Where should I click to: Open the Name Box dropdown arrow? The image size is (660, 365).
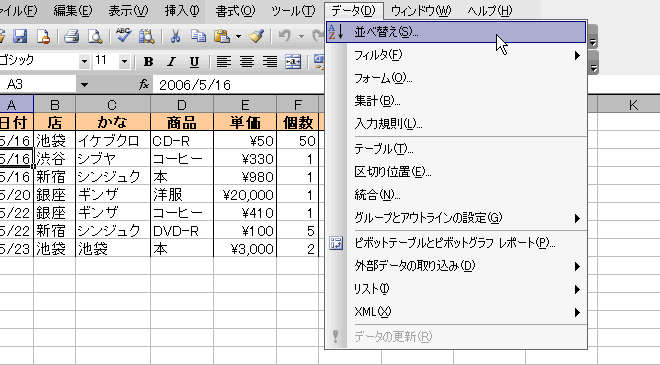coord(84,85)
